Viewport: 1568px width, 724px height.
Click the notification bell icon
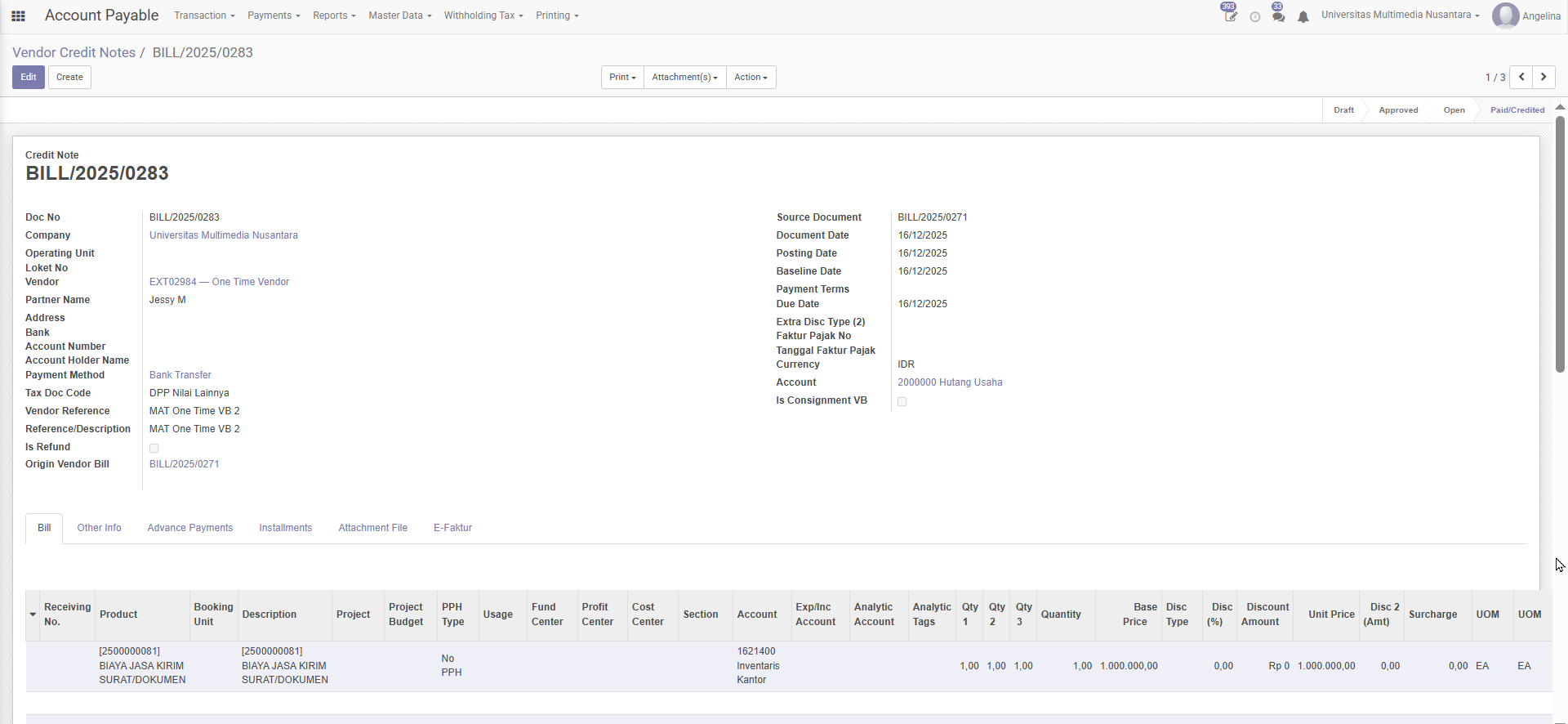[1303, 16]
